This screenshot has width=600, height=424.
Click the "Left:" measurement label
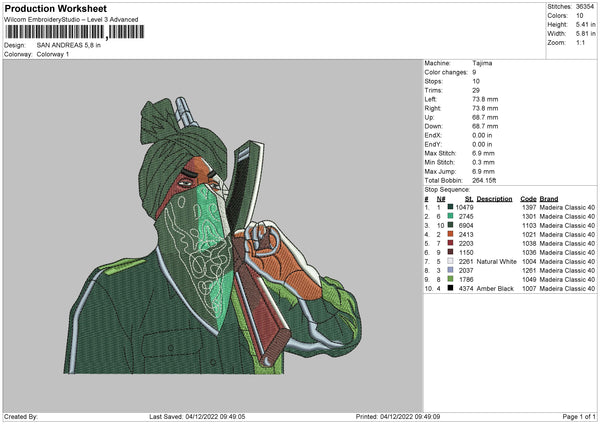430,99
